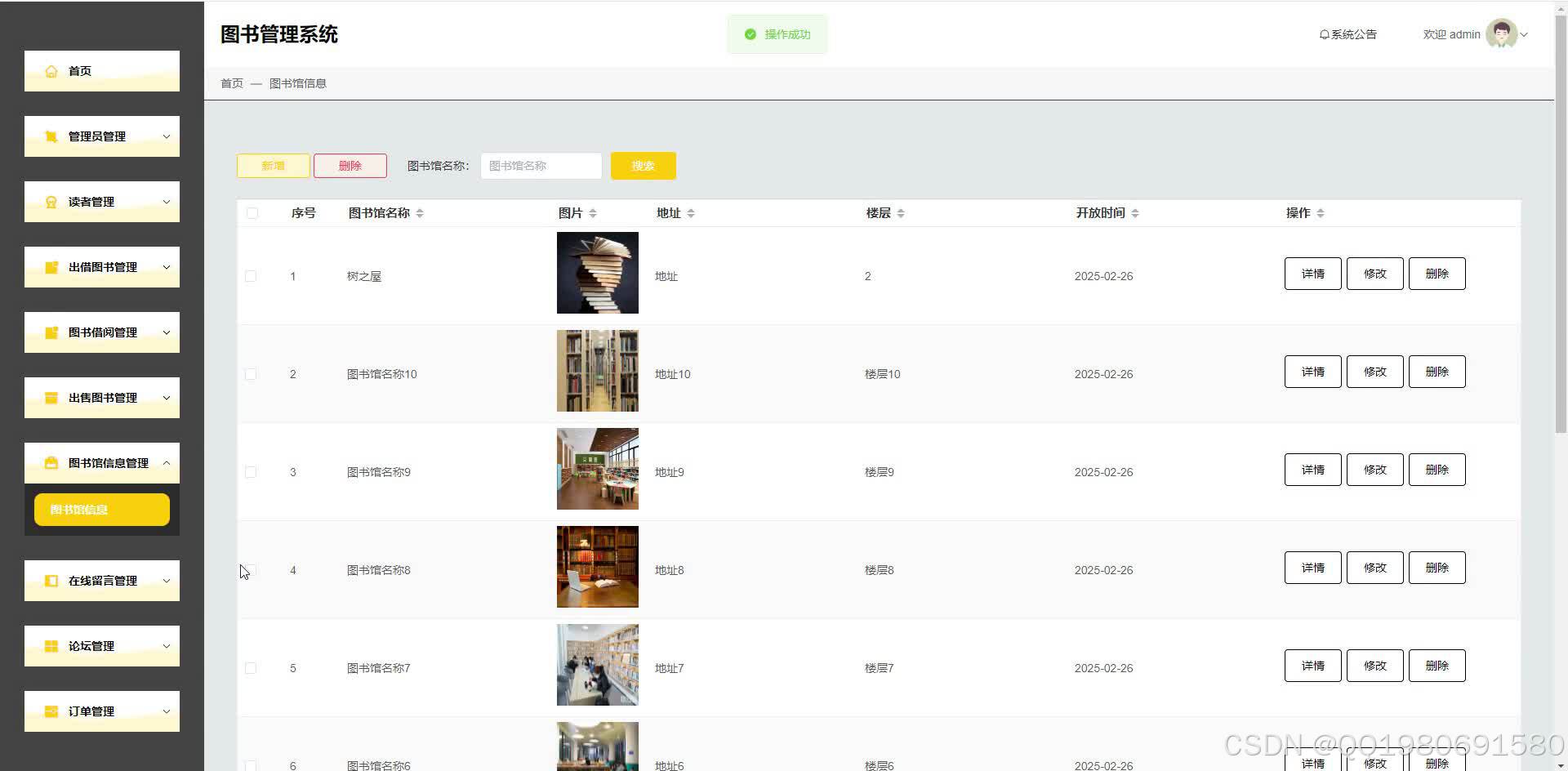Click the 出售图书管理 sidebar icon

tap(51, 398)
